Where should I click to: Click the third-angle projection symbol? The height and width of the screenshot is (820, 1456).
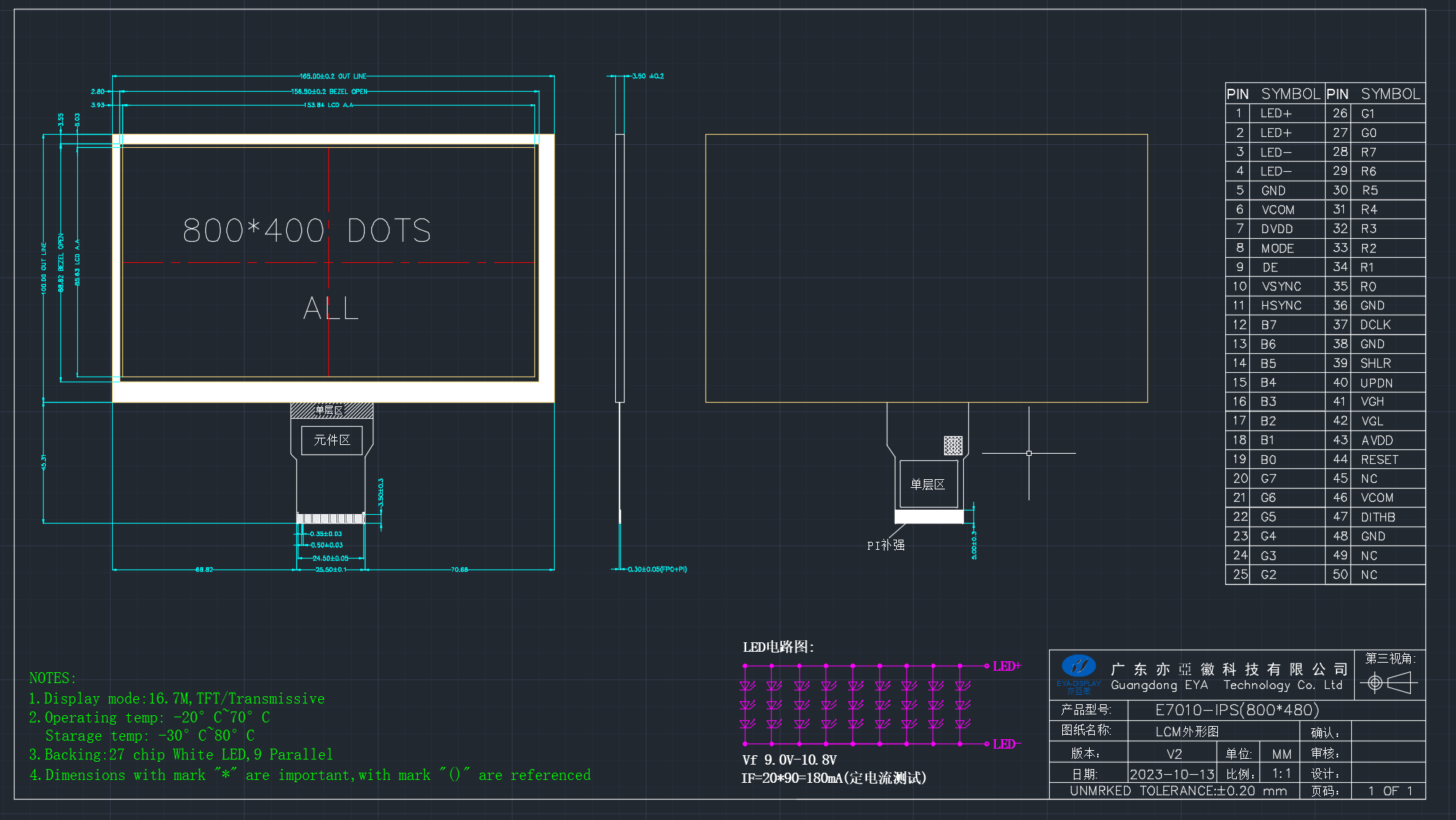click(1390, 682)
